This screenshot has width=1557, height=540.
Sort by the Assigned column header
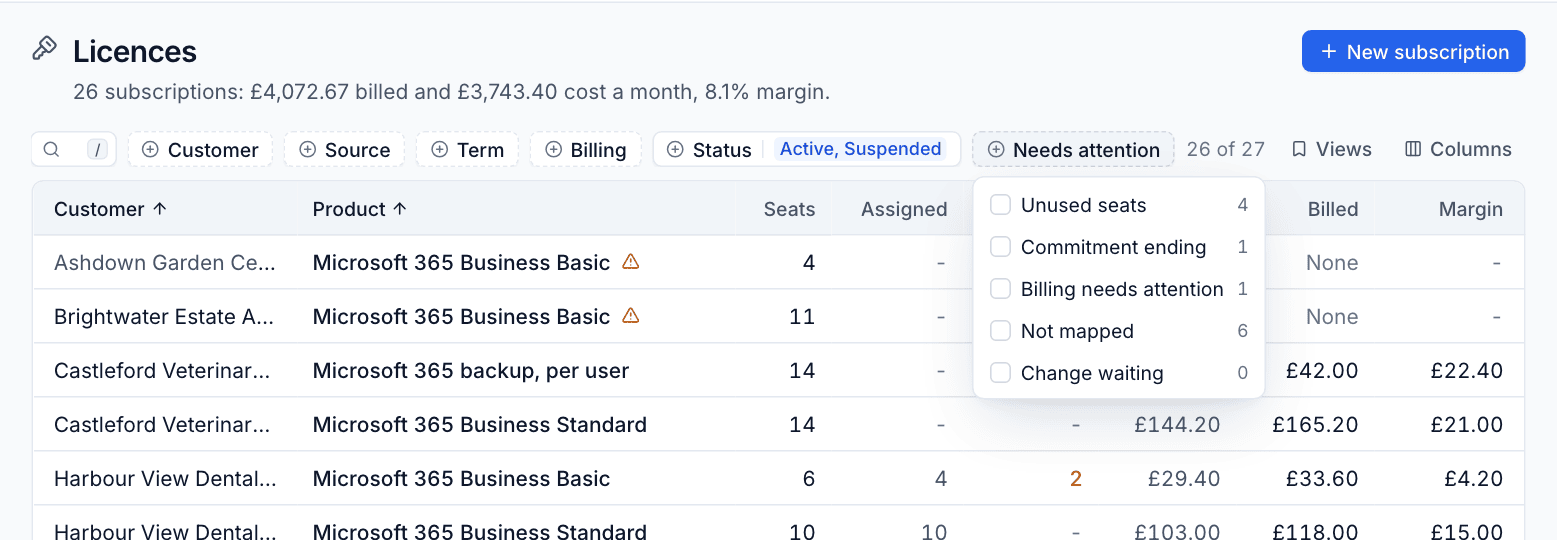click(x=904, y=209)
